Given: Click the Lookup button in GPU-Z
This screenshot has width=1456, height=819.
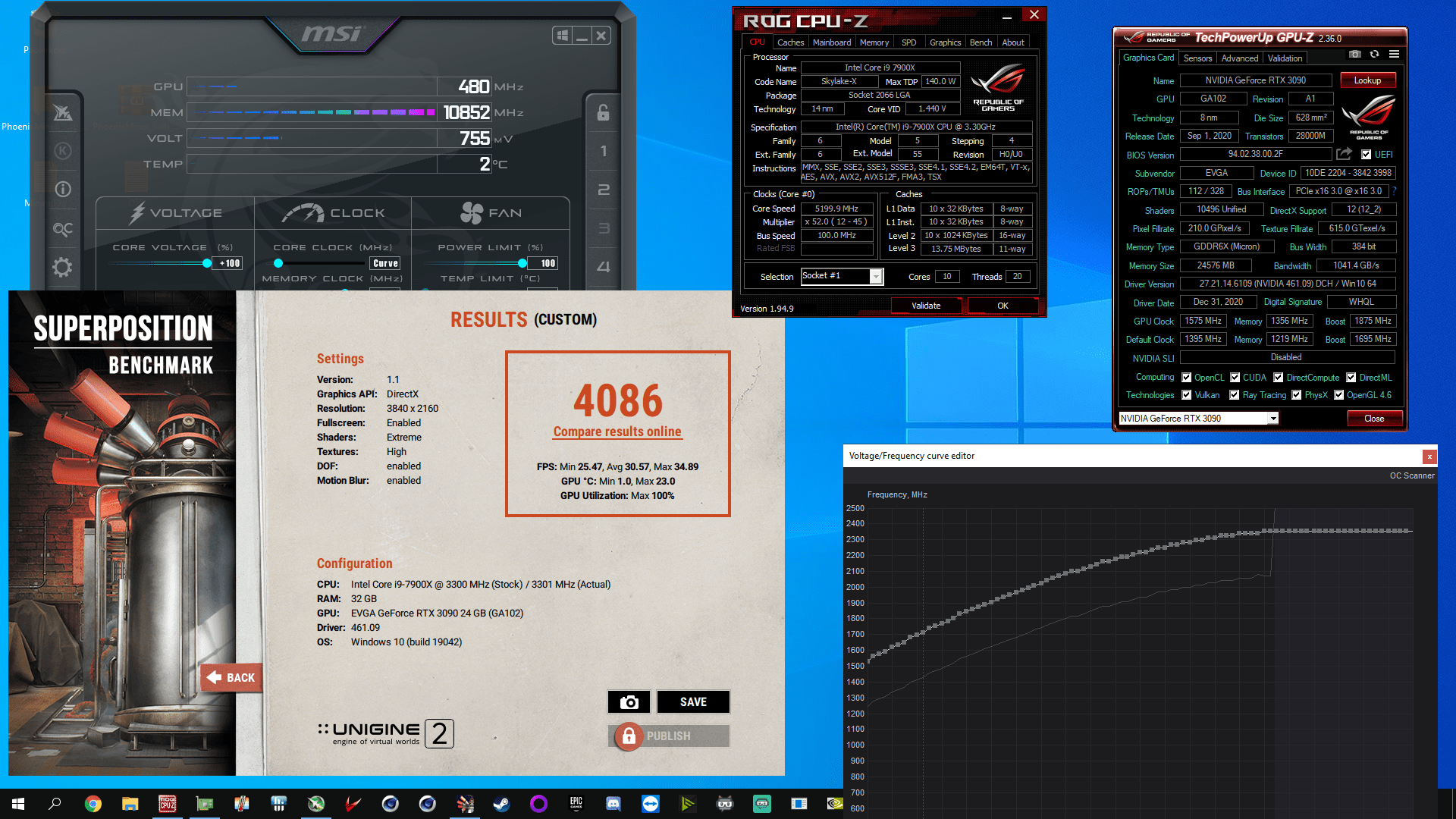Looking at the screenshot, I should tap(1367, 80).
